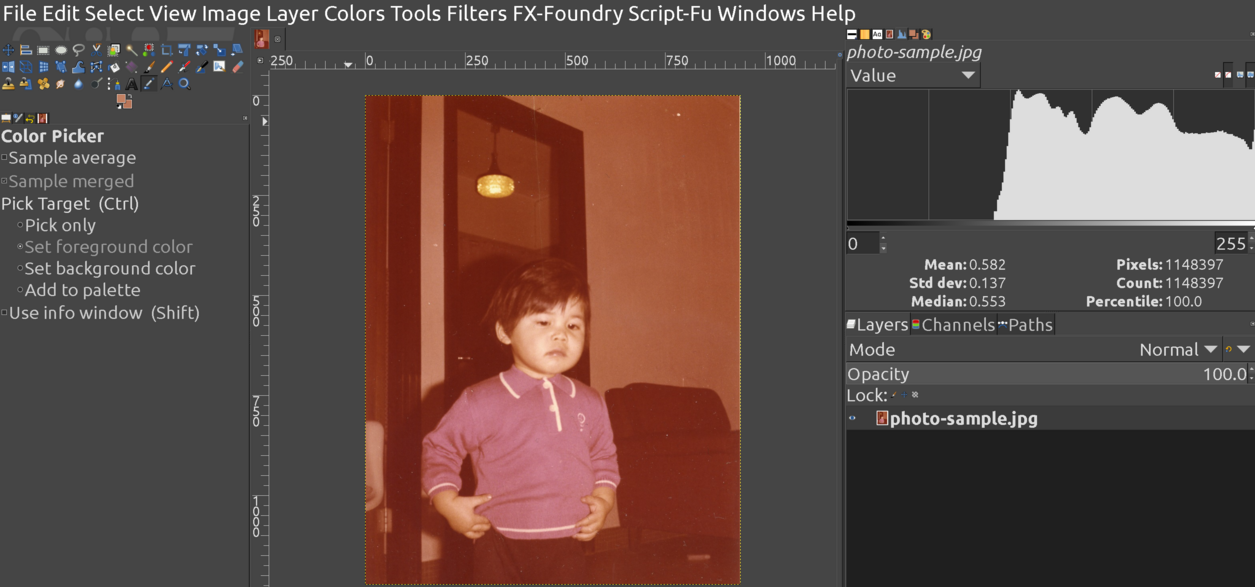Open the File menu
This screenshot has width=1255, height=587.
(20, 14)
